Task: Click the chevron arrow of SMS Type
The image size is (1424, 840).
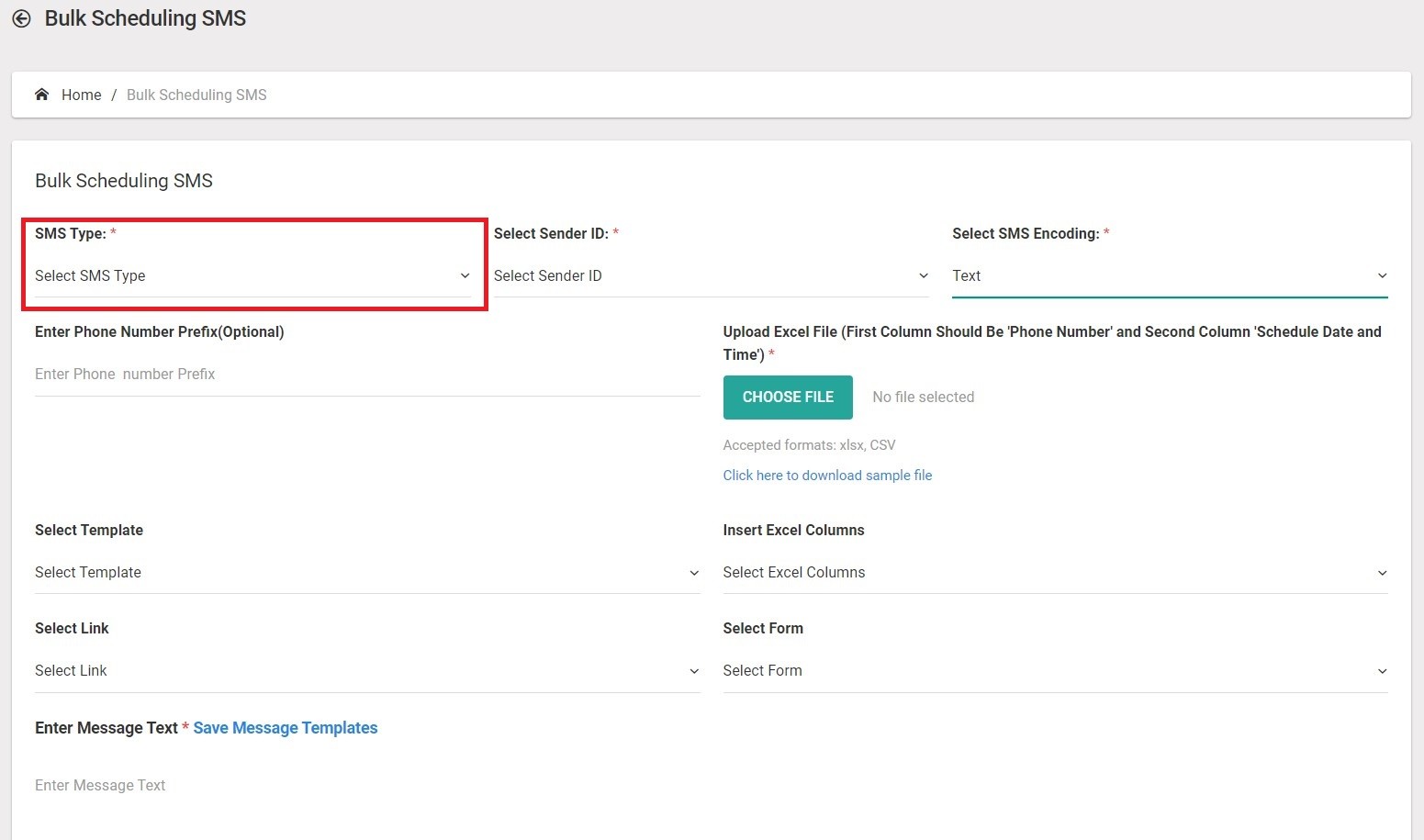Action: coord(465,276)
